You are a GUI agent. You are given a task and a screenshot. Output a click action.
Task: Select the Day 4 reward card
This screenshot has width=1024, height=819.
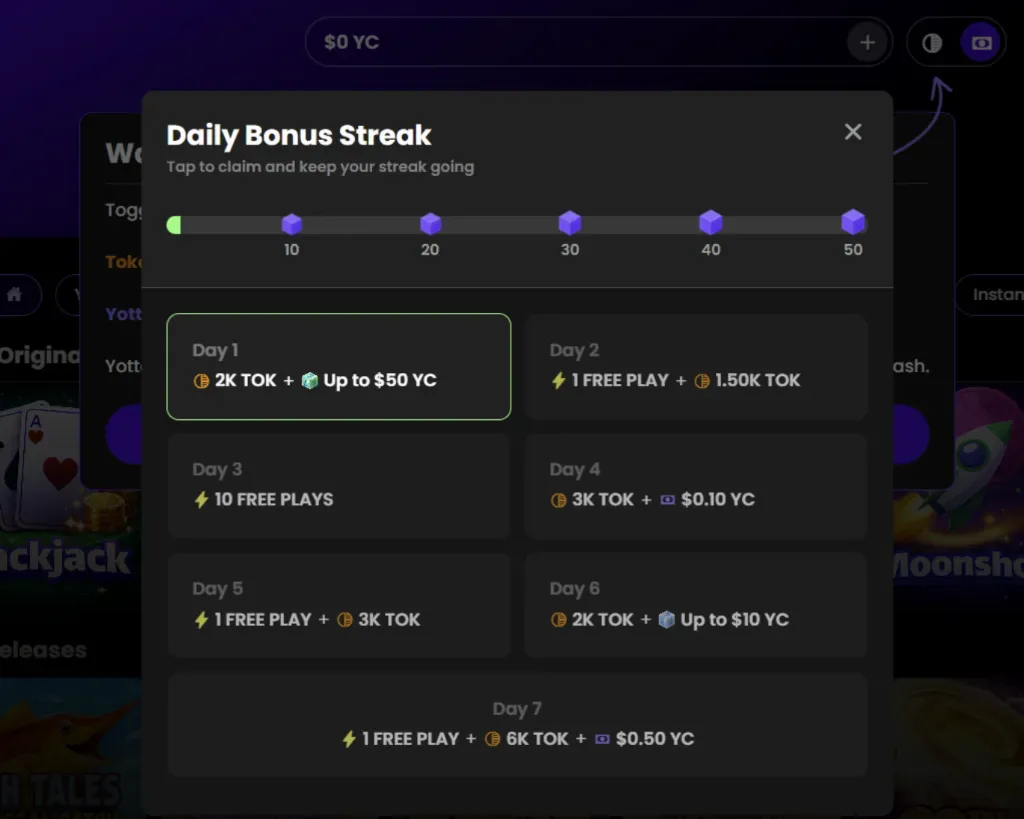[x=696, y=485]
